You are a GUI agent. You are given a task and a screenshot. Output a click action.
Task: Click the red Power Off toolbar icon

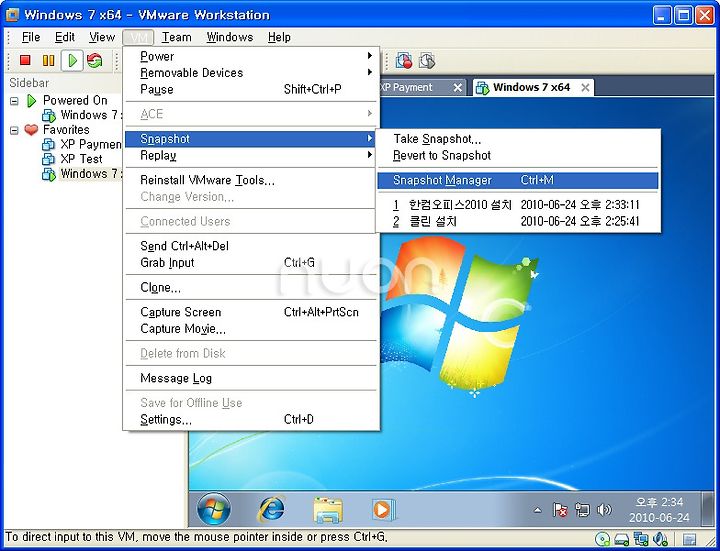(x=25, y=60)
